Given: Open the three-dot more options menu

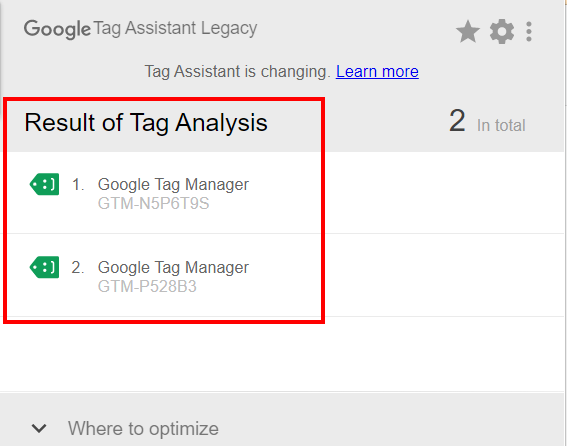Looking at the screenshot, I should pyautogui.click(x=529, y=31).
